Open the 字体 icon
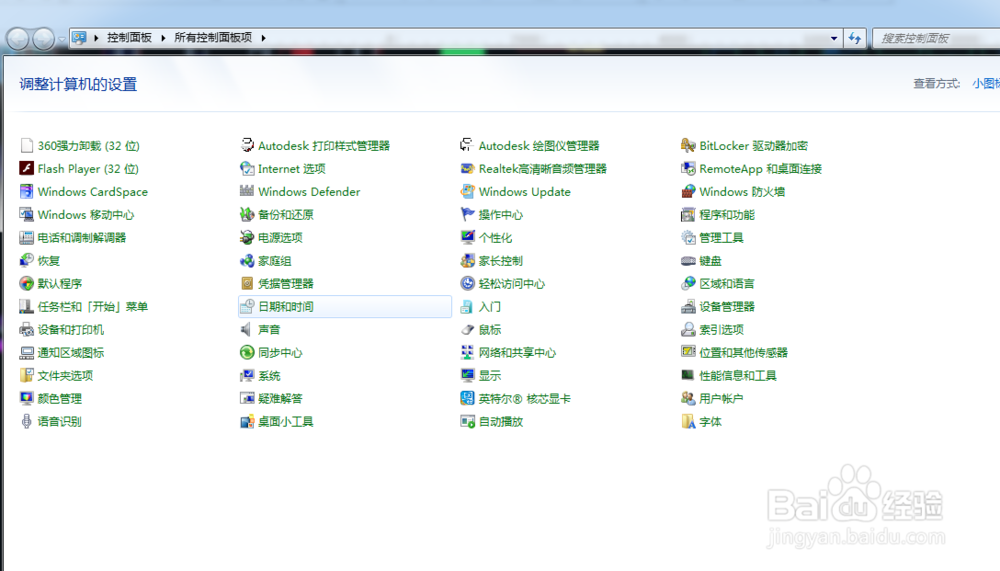Image resolution: width=1000 pixels, height=571 pixels. (x=688, y=421)
